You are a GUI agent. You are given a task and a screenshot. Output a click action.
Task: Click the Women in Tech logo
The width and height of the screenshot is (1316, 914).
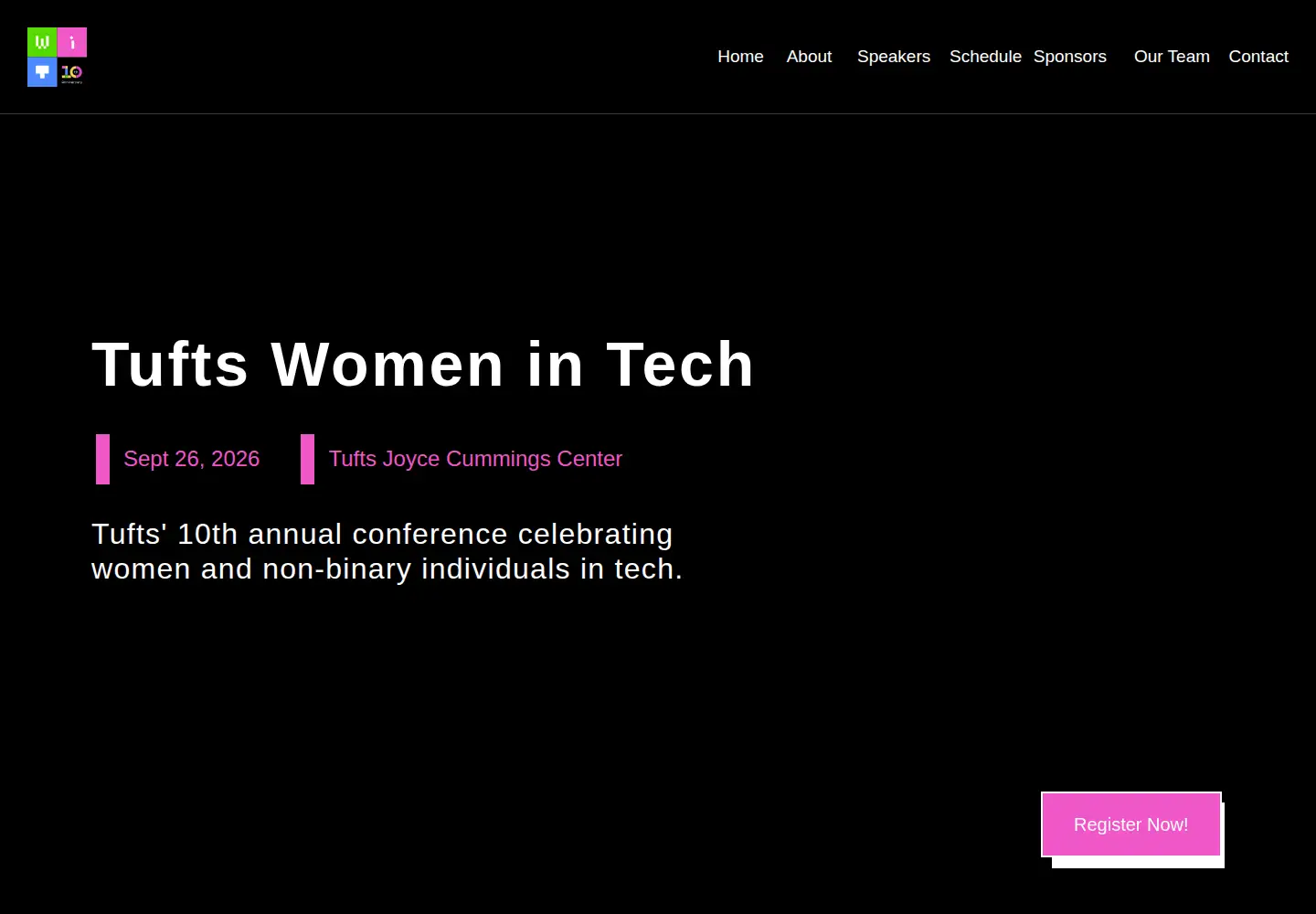click(x=57, y=57)
